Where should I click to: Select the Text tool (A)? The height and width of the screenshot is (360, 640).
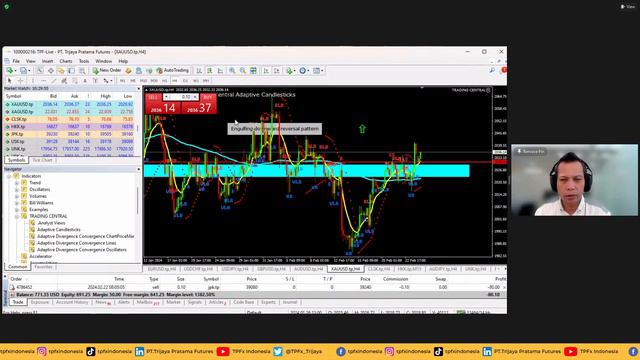85,81
